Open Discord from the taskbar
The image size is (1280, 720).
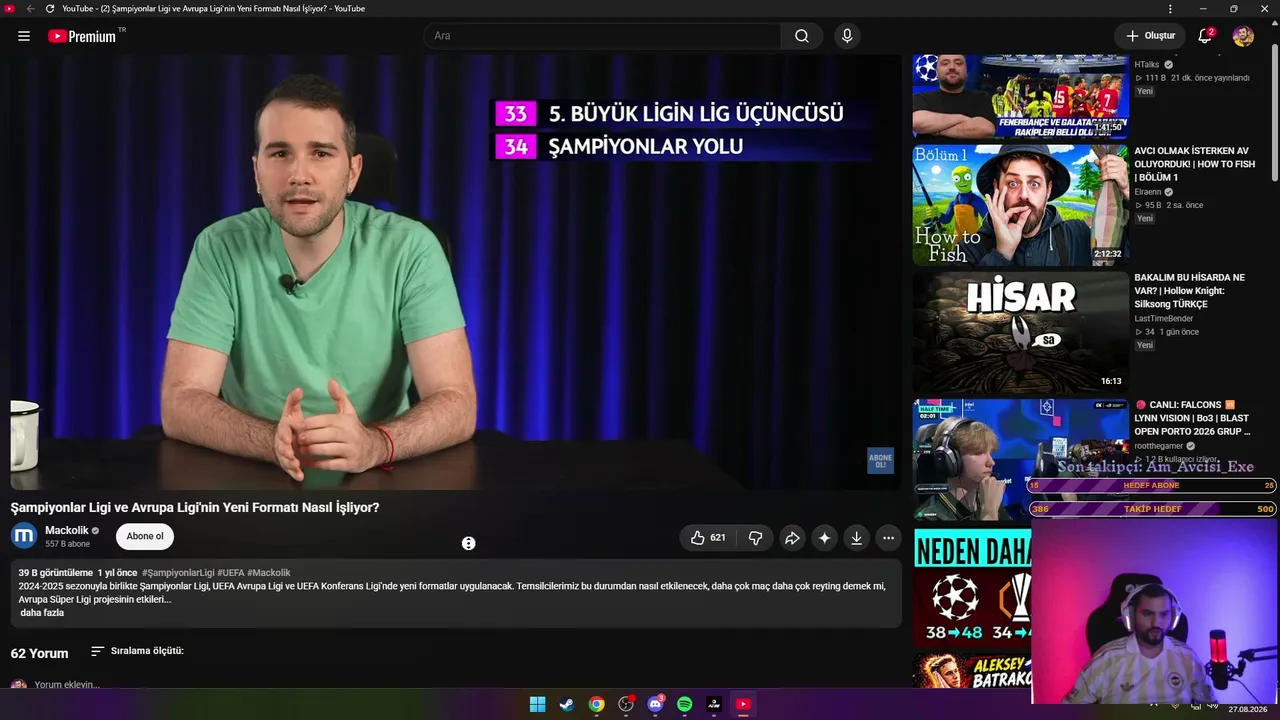pos(655,704)
